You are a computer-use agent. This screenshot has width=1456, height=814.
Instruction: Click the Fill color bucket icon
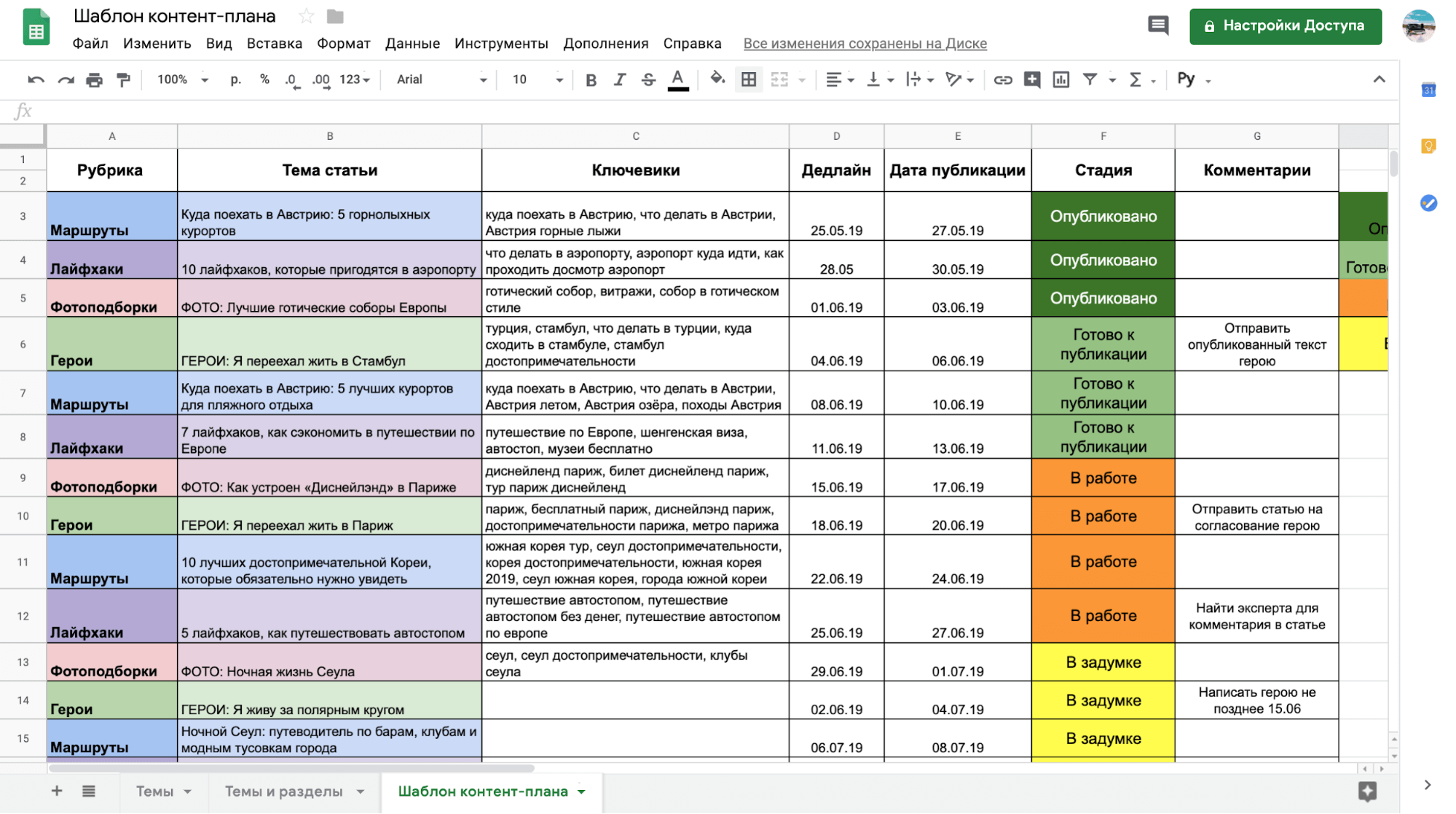click(x=717, y=79)
